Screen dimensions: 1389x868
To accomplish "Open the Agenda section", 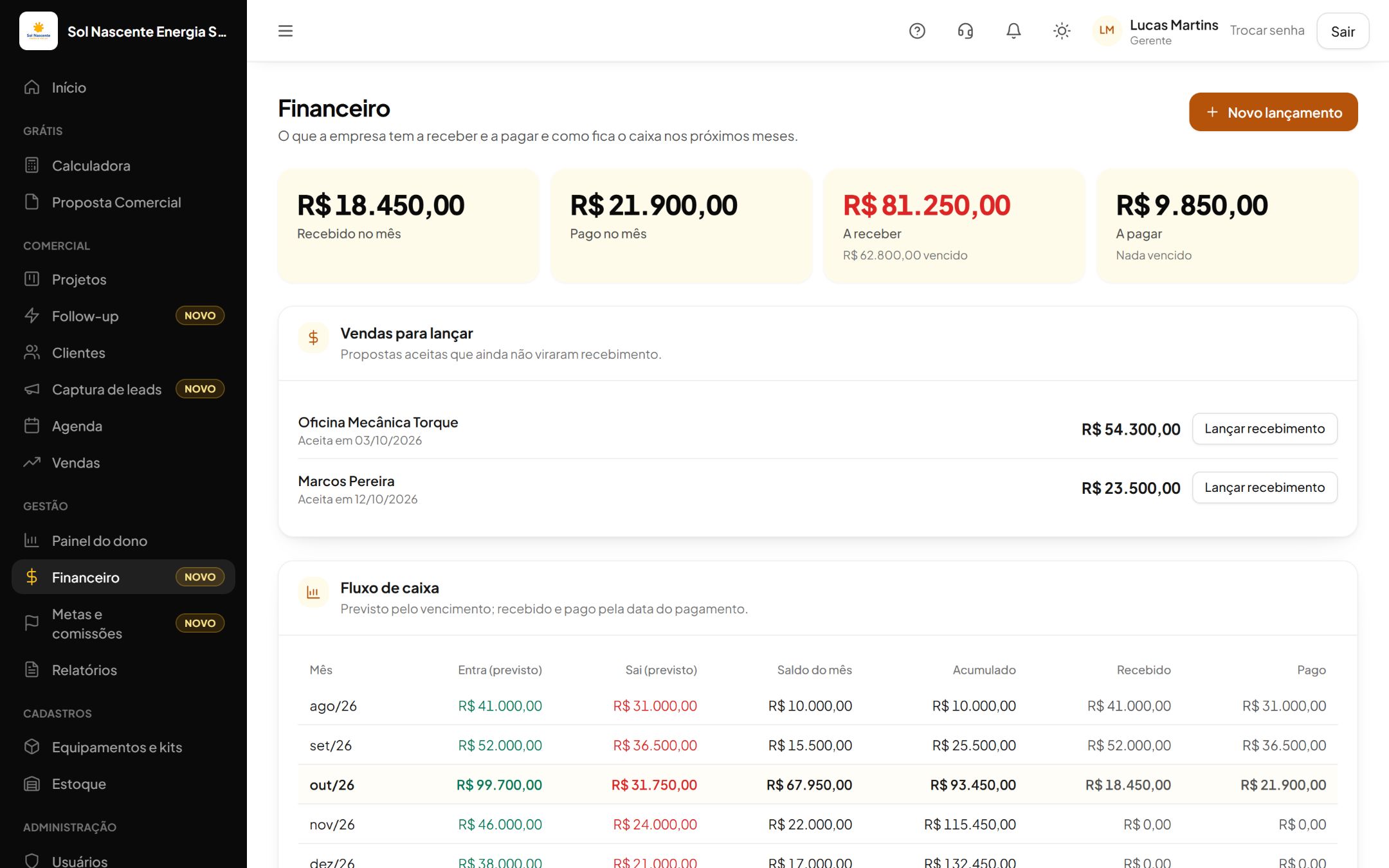I will tap(123, 426).
